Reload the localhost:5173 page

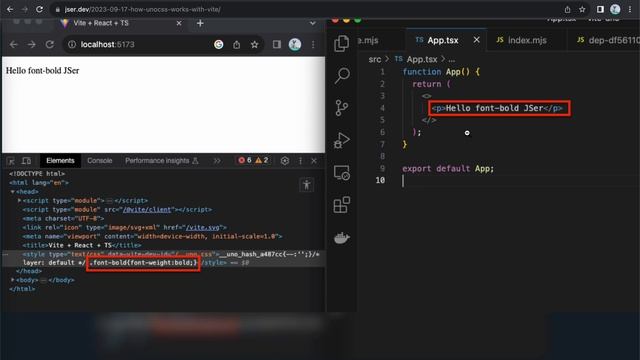(x=50, y=44)
